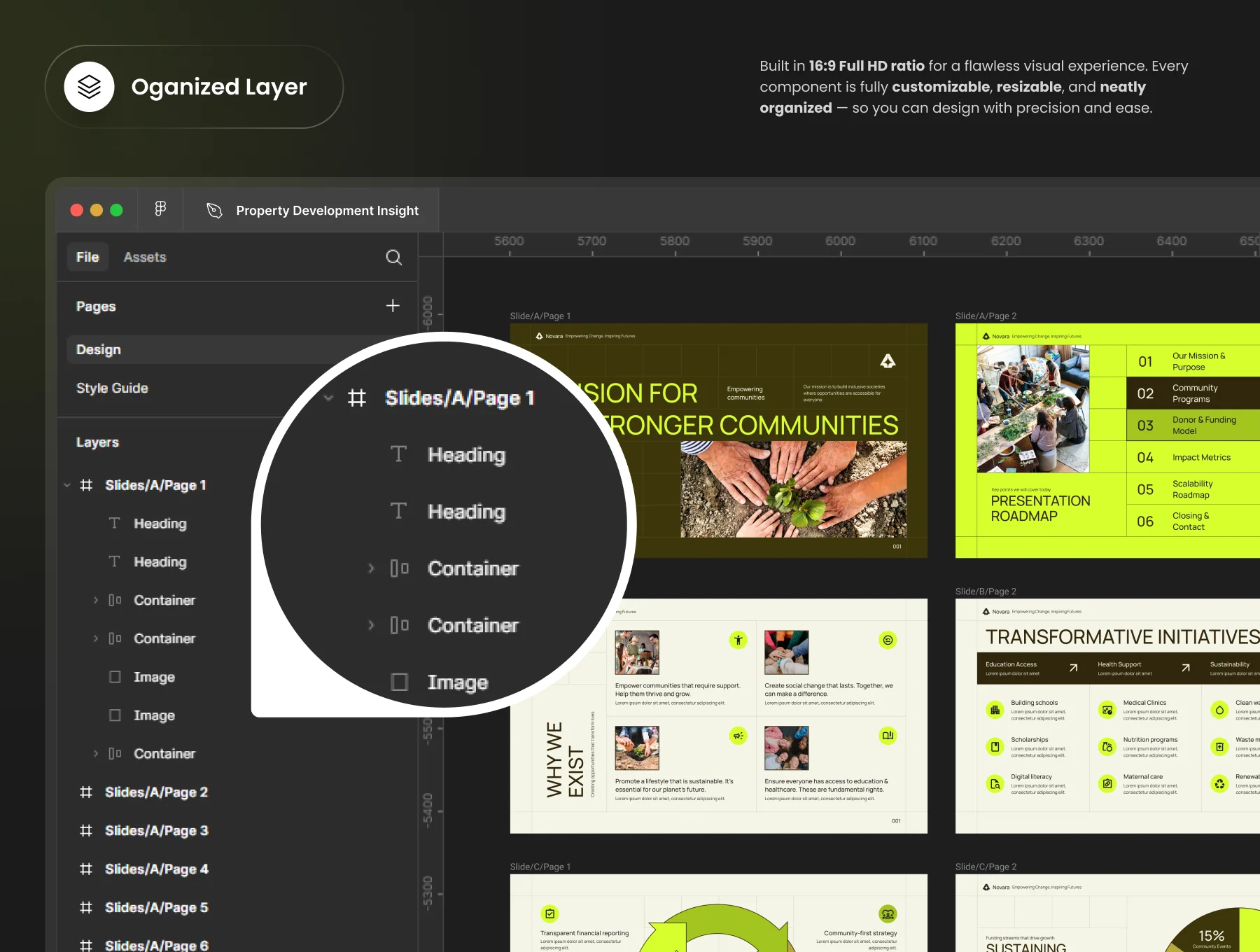Click the 'PRESENTATION ROADMAP' title on the slide
Image resolution: width=1260 pixels, height=952 pixels.
point(1040,508)
